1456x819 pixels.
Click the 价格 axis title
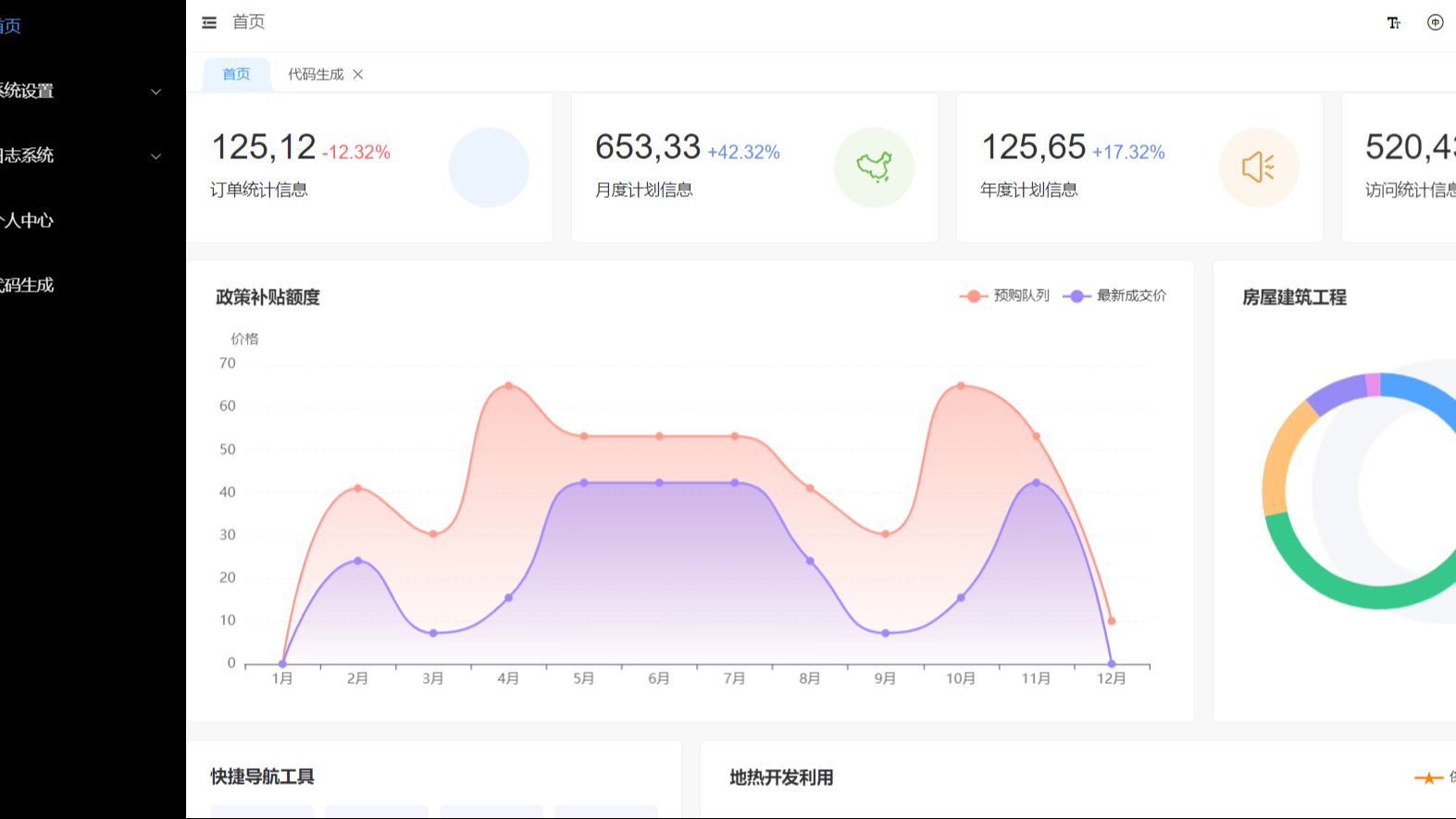[244, 339]
